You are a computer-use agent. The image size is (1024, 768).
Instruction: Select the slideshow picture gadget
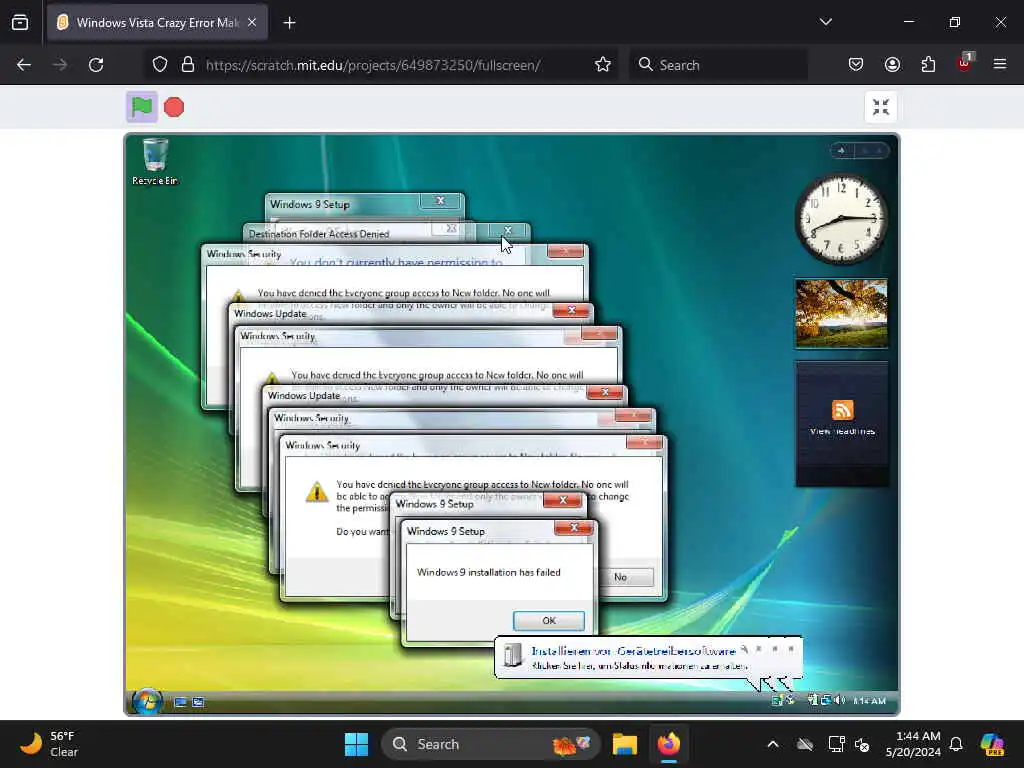click(x=841, y=313)
